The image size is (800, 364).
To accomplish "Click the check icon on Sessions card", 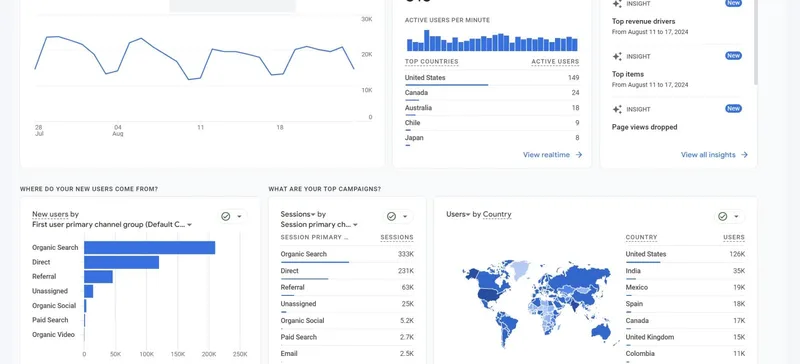I will pos(391,216).
